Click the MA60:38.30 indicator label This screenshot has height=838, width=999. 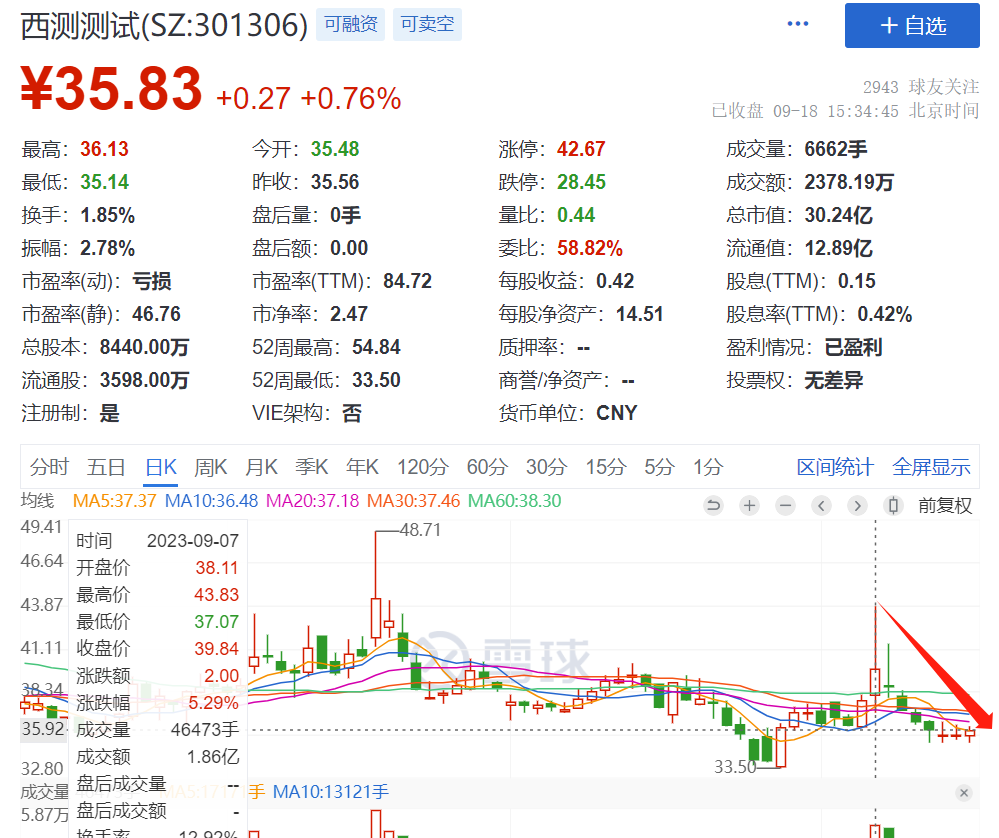click(x=515, y=501)
